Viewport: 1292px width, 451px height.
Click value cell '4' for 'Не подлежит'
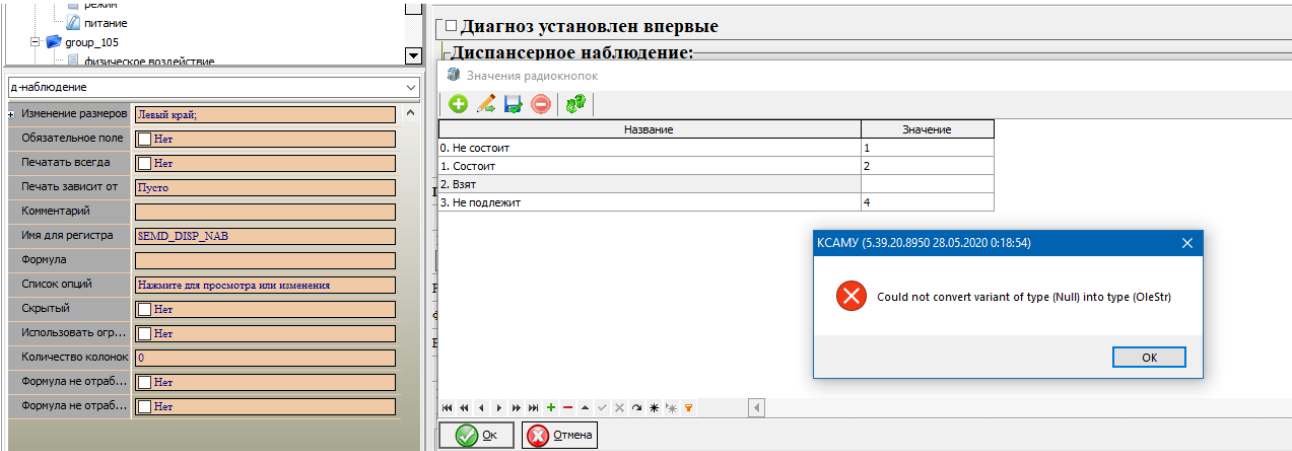pyautogui.click(x=927, y=202)
